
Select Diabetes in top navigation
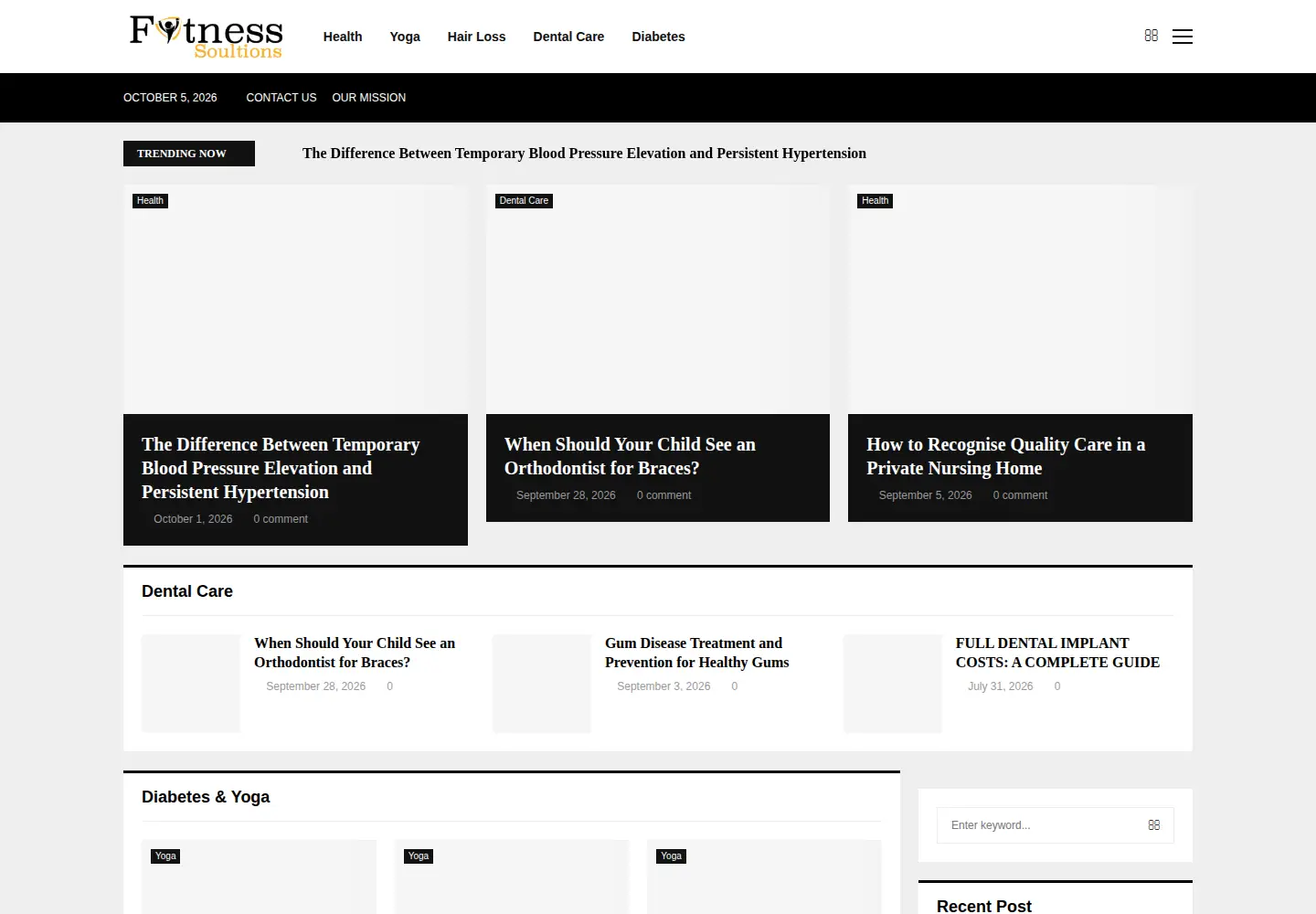[x=658, y=37]
